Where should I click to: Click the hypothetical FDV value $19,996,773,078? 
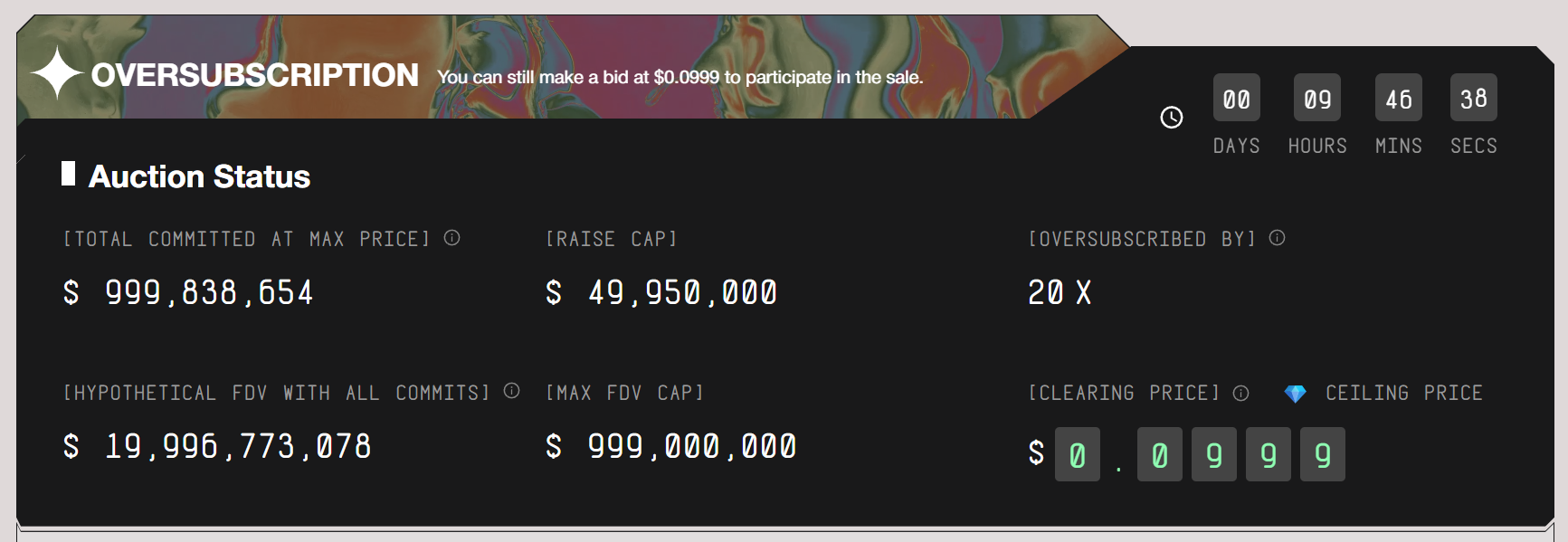217,447
